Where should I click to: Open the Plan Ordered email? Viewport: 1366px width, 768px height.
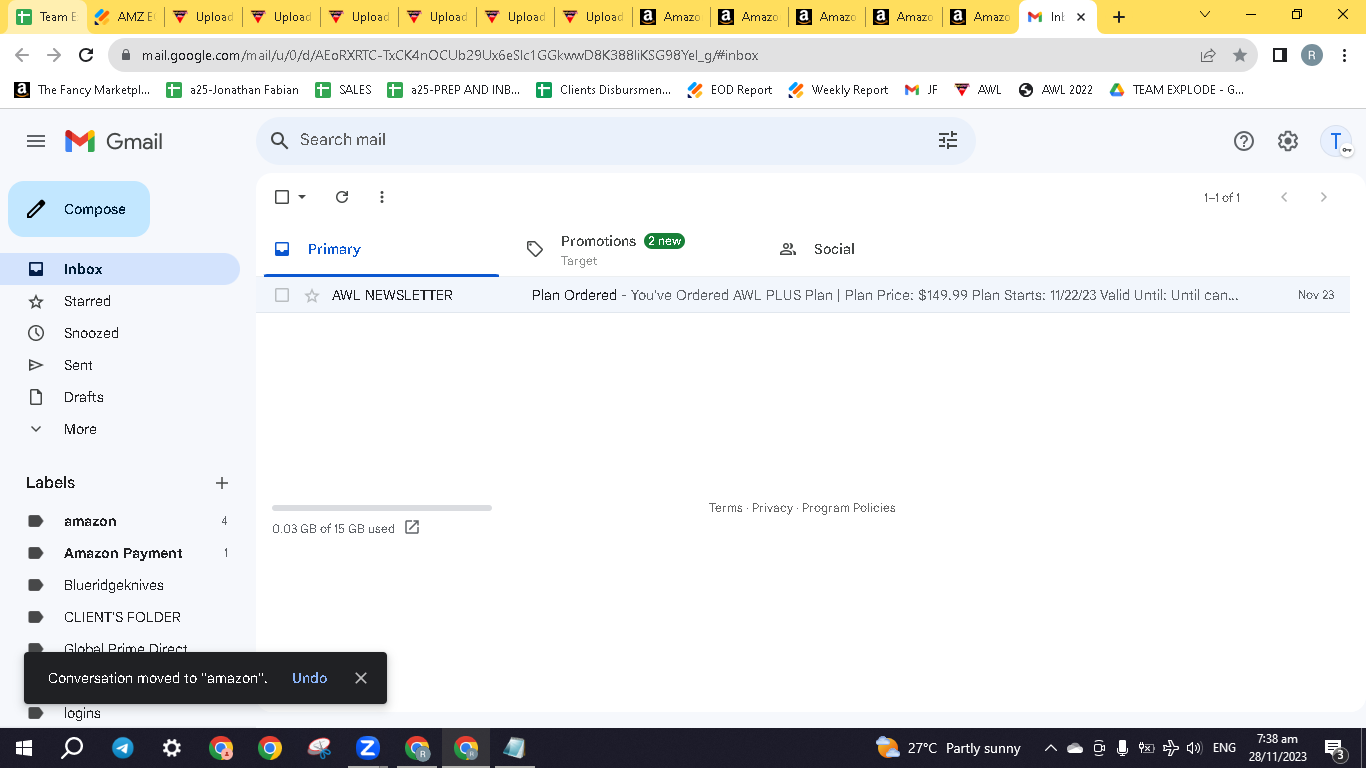pyautogui.click(x=802, y=295)
